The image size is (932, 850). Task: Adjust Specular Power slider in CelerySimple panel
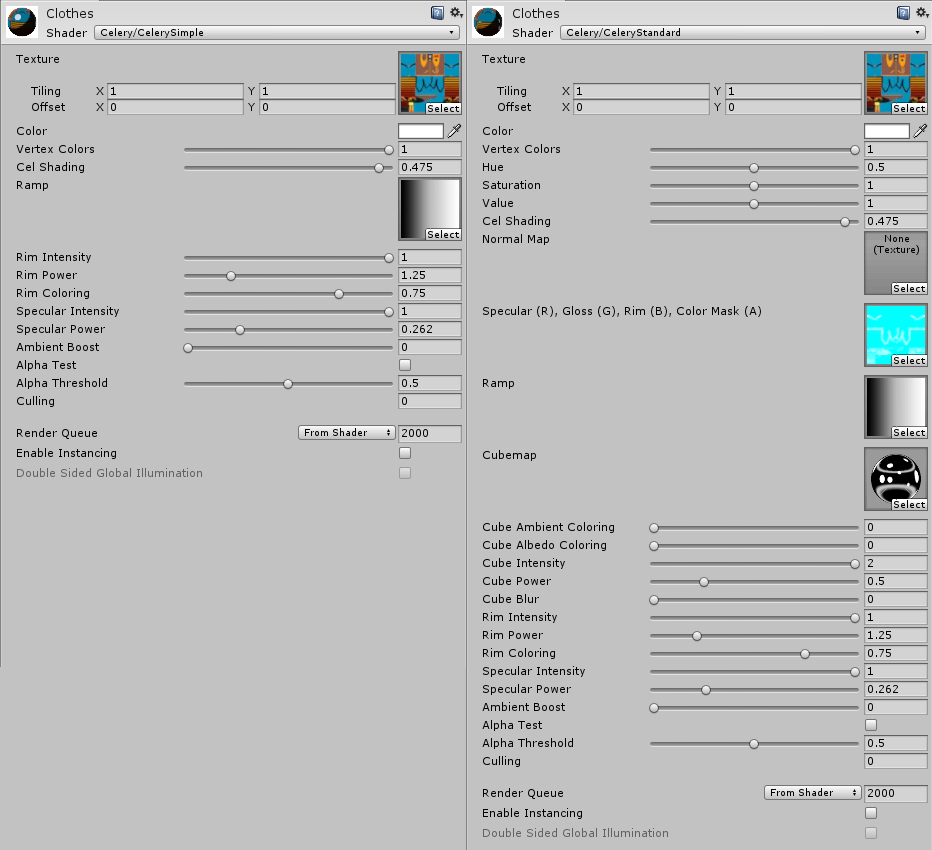(x=289, y=330)
